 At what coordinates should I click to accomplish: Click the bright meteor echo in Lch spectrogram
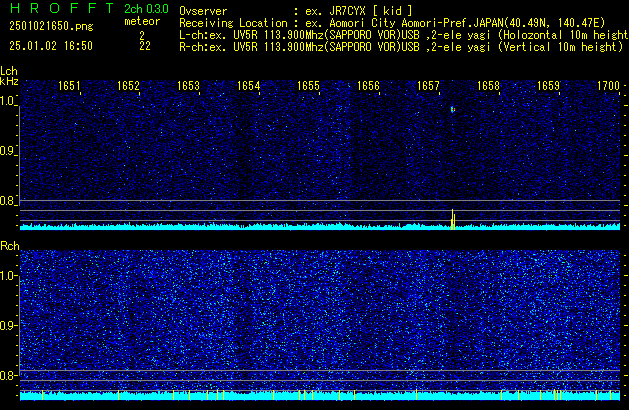click(x=453, y=109)
